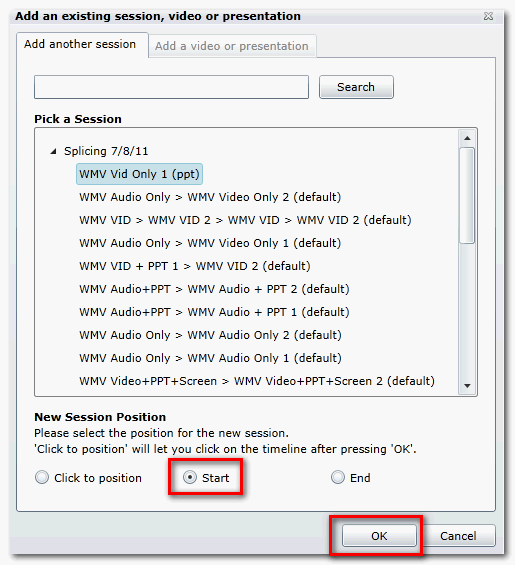
Task: Click the session search text field
Action: pyautogui.click(x=172, y=87)
